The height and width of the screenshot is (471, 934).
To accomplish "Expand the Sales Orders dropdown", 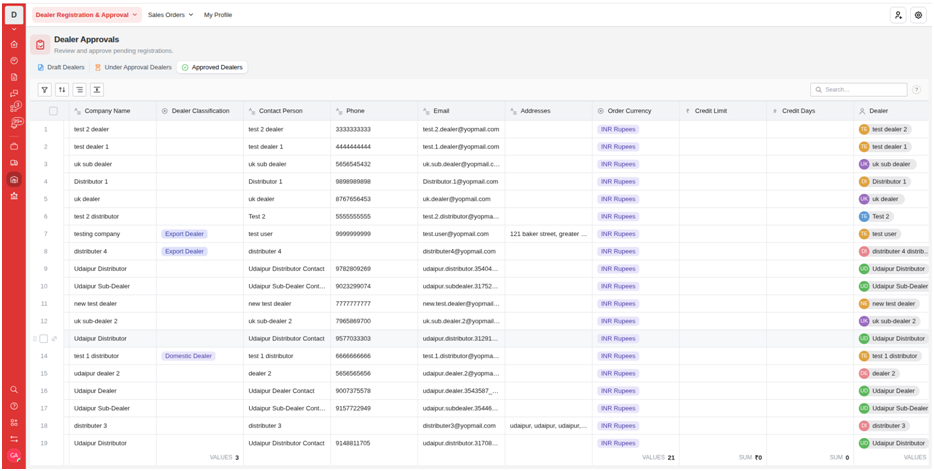I will tap(170, 15).
